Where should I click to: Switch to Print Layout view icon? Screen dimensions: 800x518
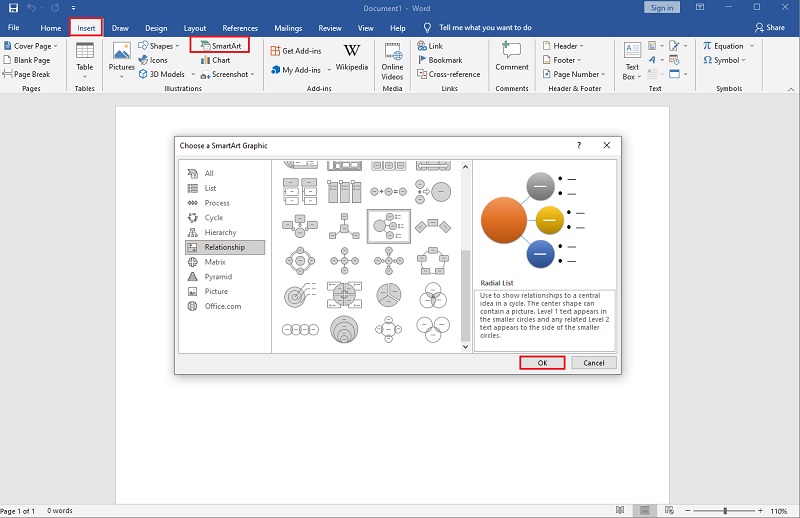point(645,510)
